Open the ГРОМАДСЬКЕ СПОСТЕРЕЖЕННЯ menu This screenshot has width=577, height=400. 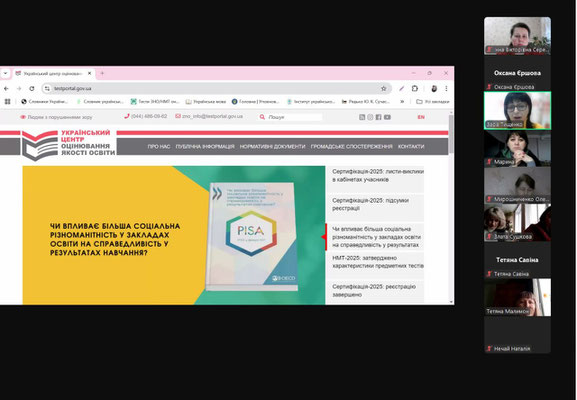351,146
